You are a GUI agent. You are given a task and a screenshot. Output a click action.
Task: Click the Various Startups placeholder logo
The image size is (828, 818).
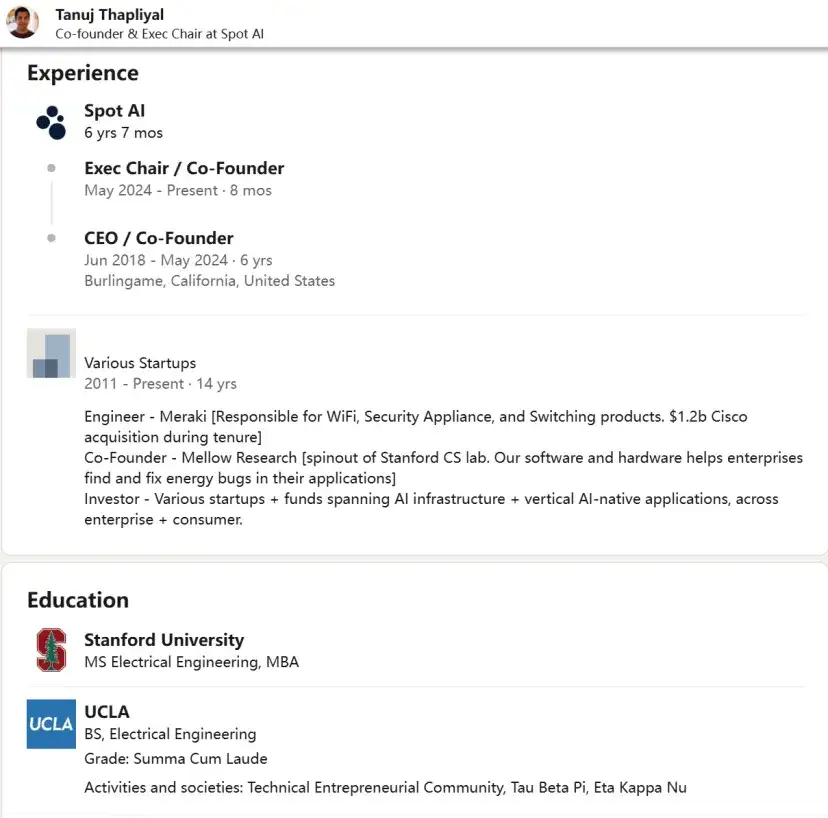coord(51,353)
